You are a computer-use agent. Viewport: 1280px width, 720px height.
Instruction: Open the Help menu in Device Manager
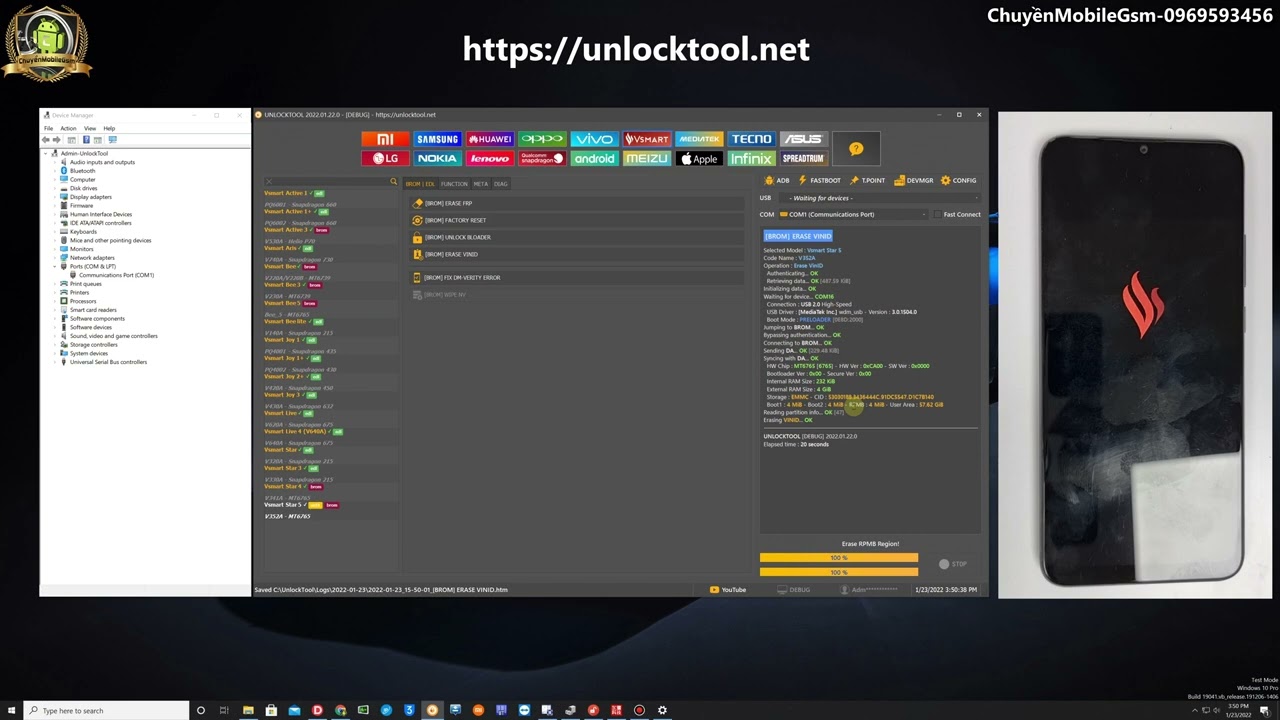[x=109, y=128]
